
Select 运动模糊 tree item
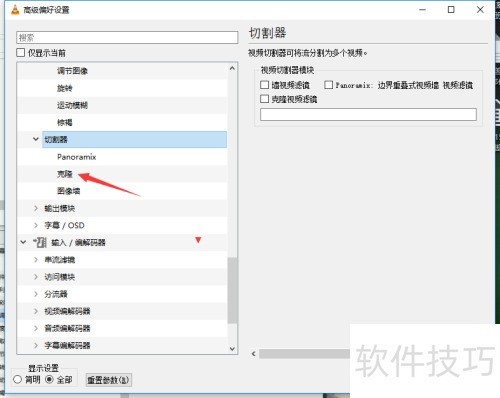[72, 105]
